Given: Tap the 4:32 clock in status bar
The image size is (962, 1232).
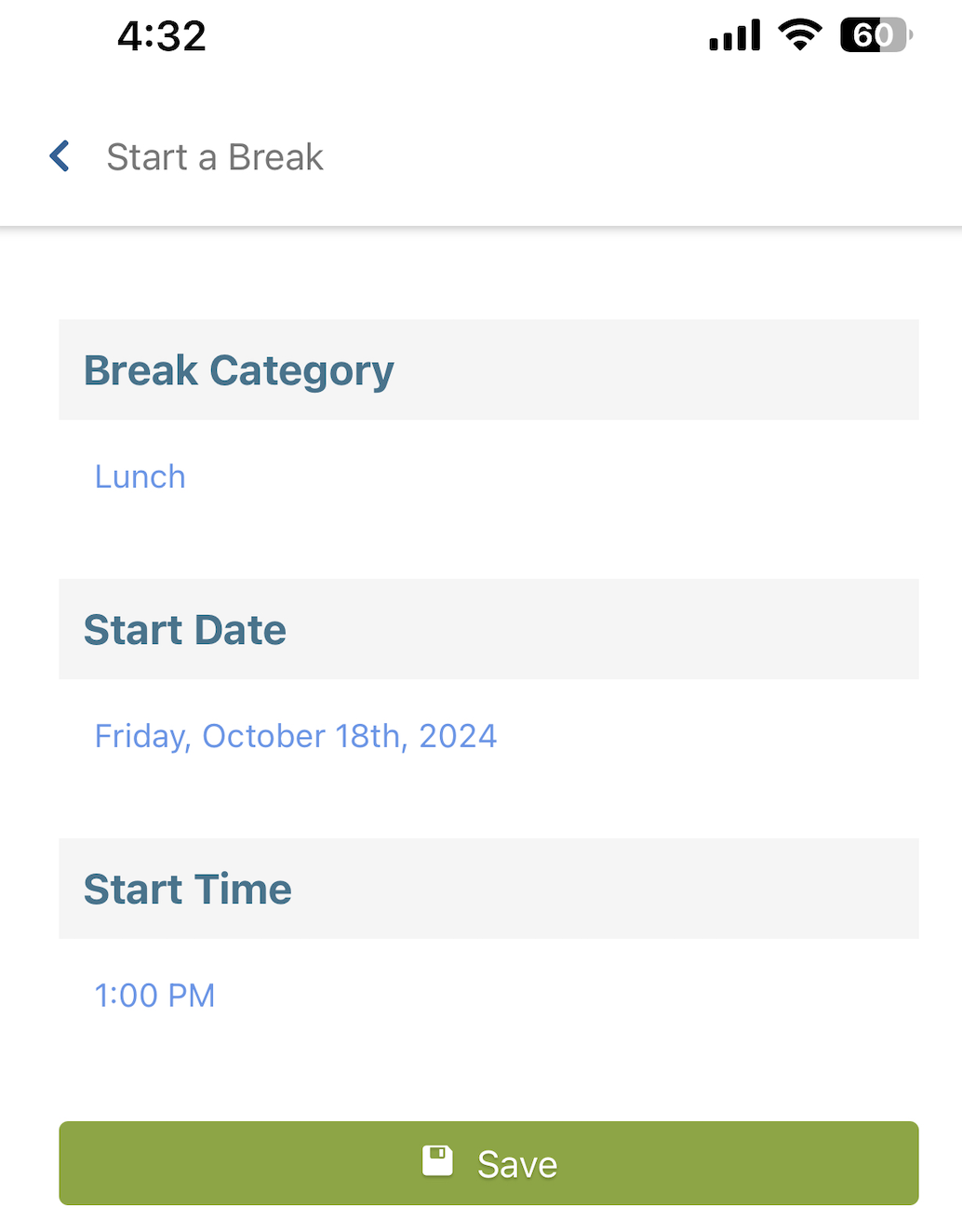Looking at the screenshot, I should click(x=162, y=36).
